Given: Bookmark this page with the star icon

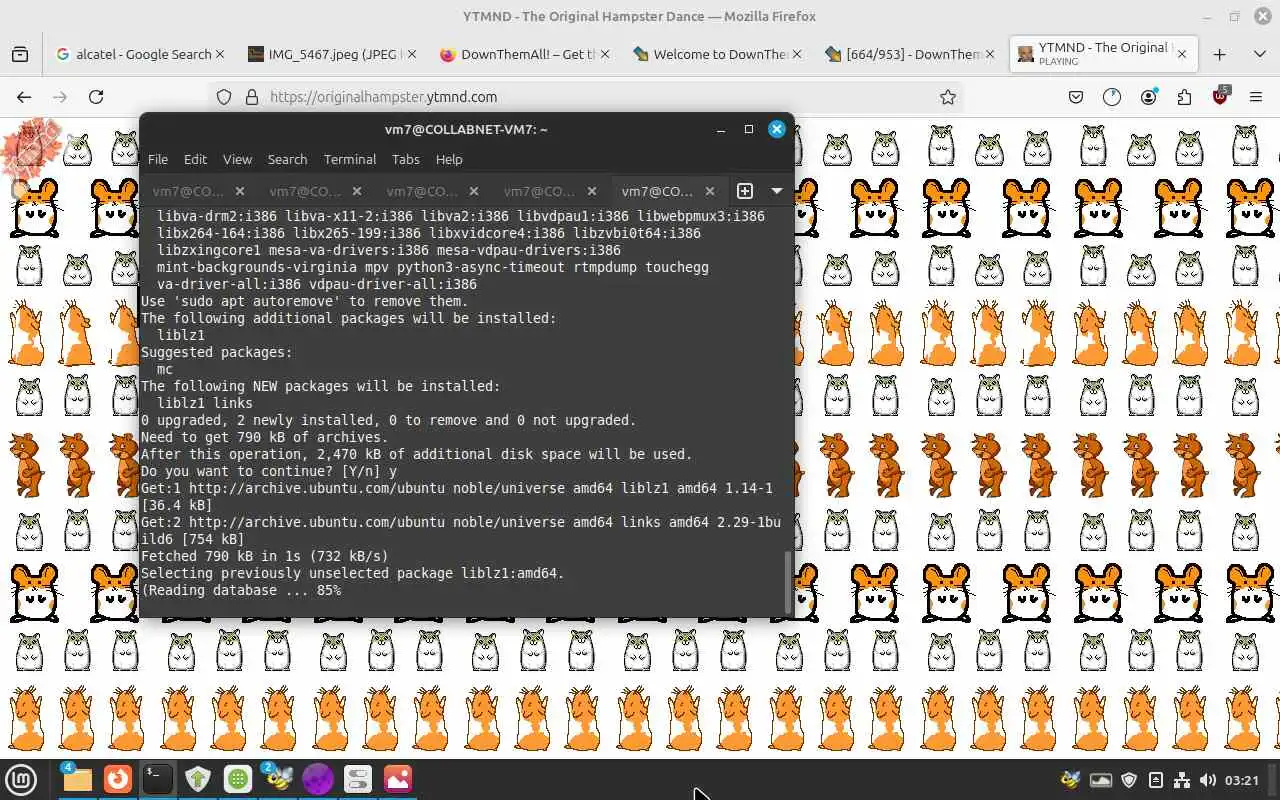Looking at the screenshot, I should [x=948, y=97].
